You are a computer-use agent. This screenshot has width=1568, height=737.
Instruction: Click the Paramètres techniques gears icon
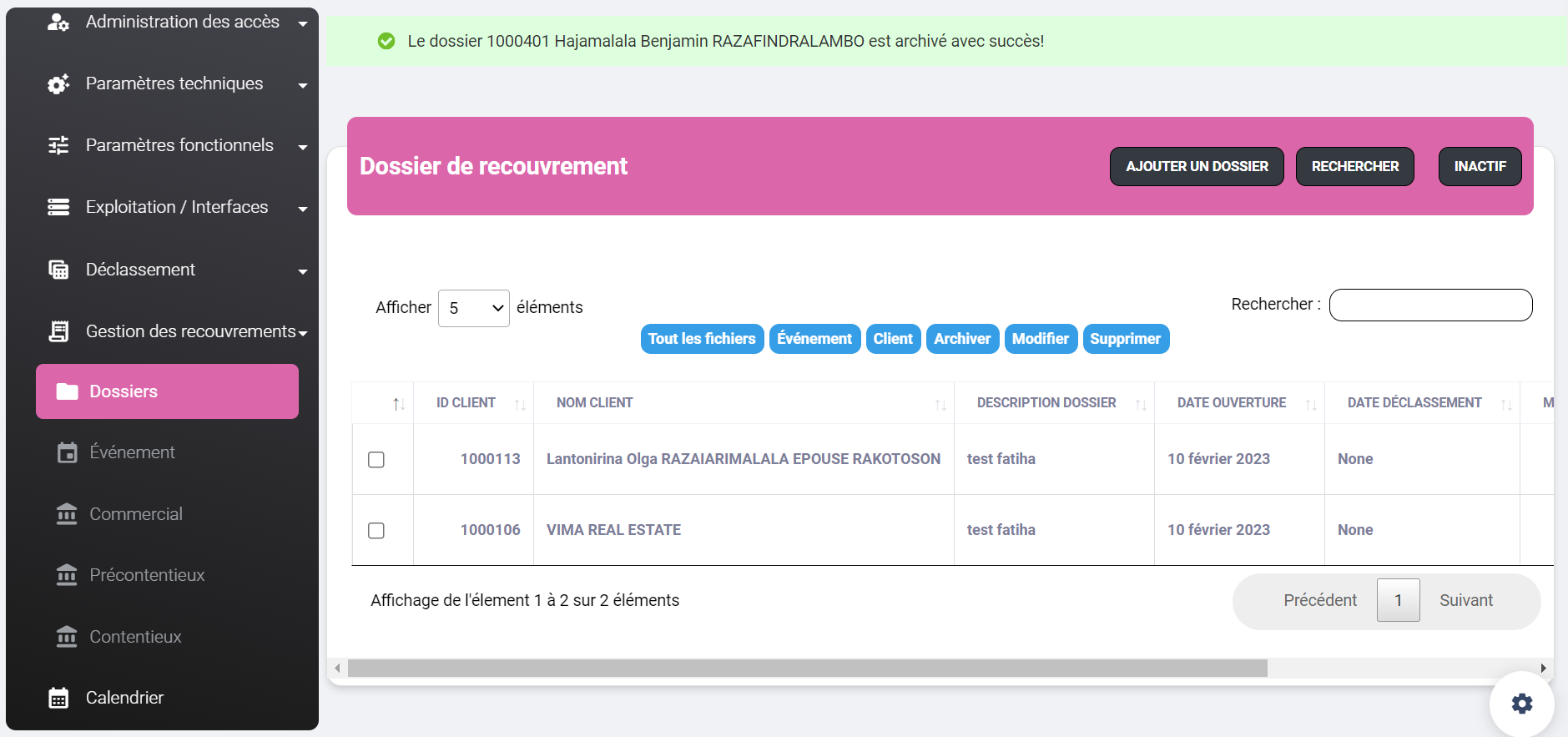tap(58, 84)
